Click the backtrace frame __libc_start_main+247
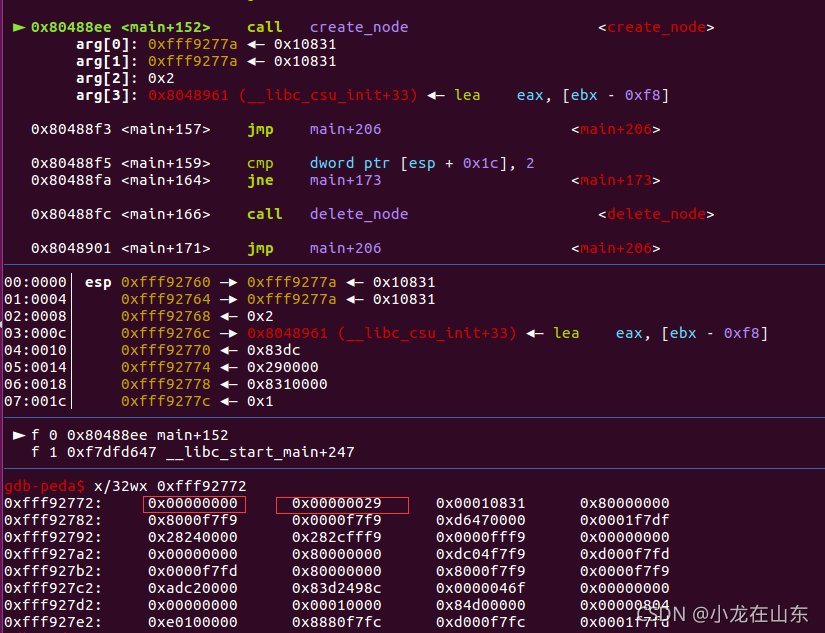The height and width of the screenshot is (633, 825). (x=260, y=453)
